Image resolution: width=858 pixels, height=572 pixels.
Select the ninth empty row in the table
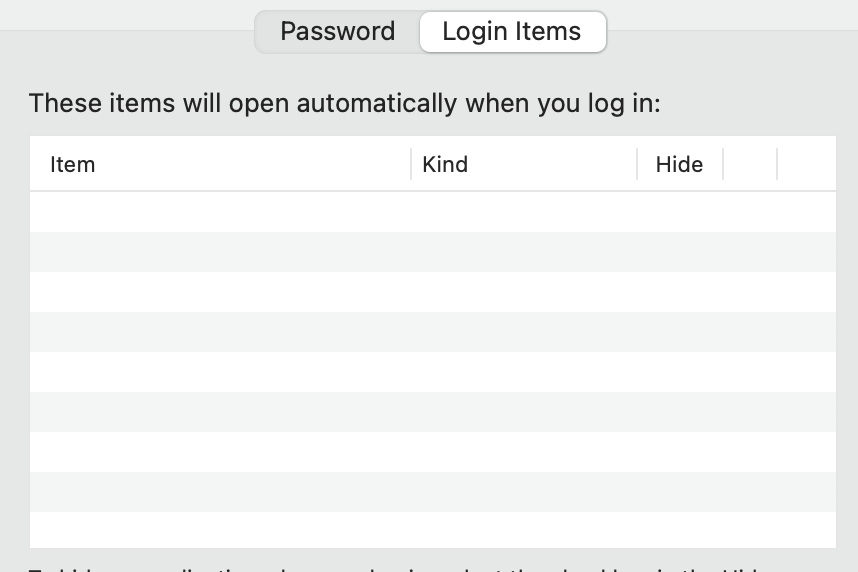click(432, 530)
